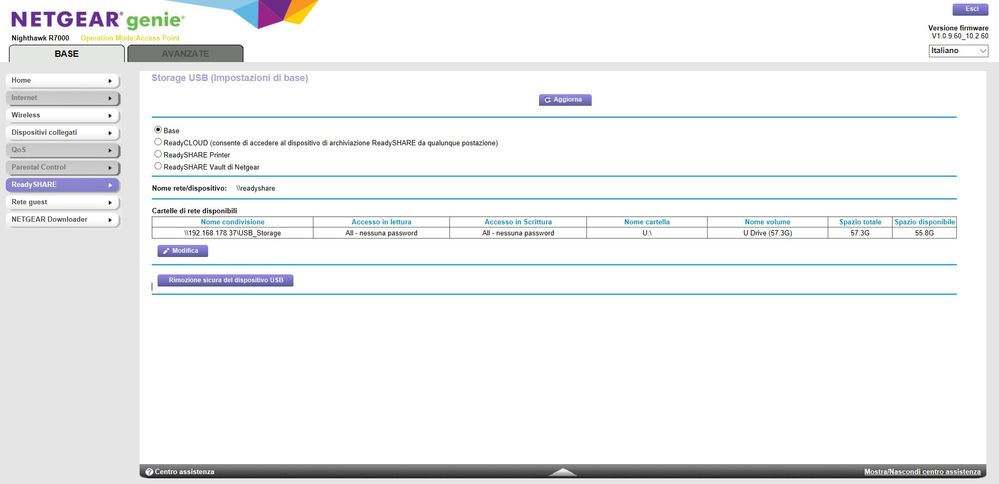Select ReadySHARE Vault di Netgear option
The height and width of the screenshot is (484, 999).
[158, 166]
